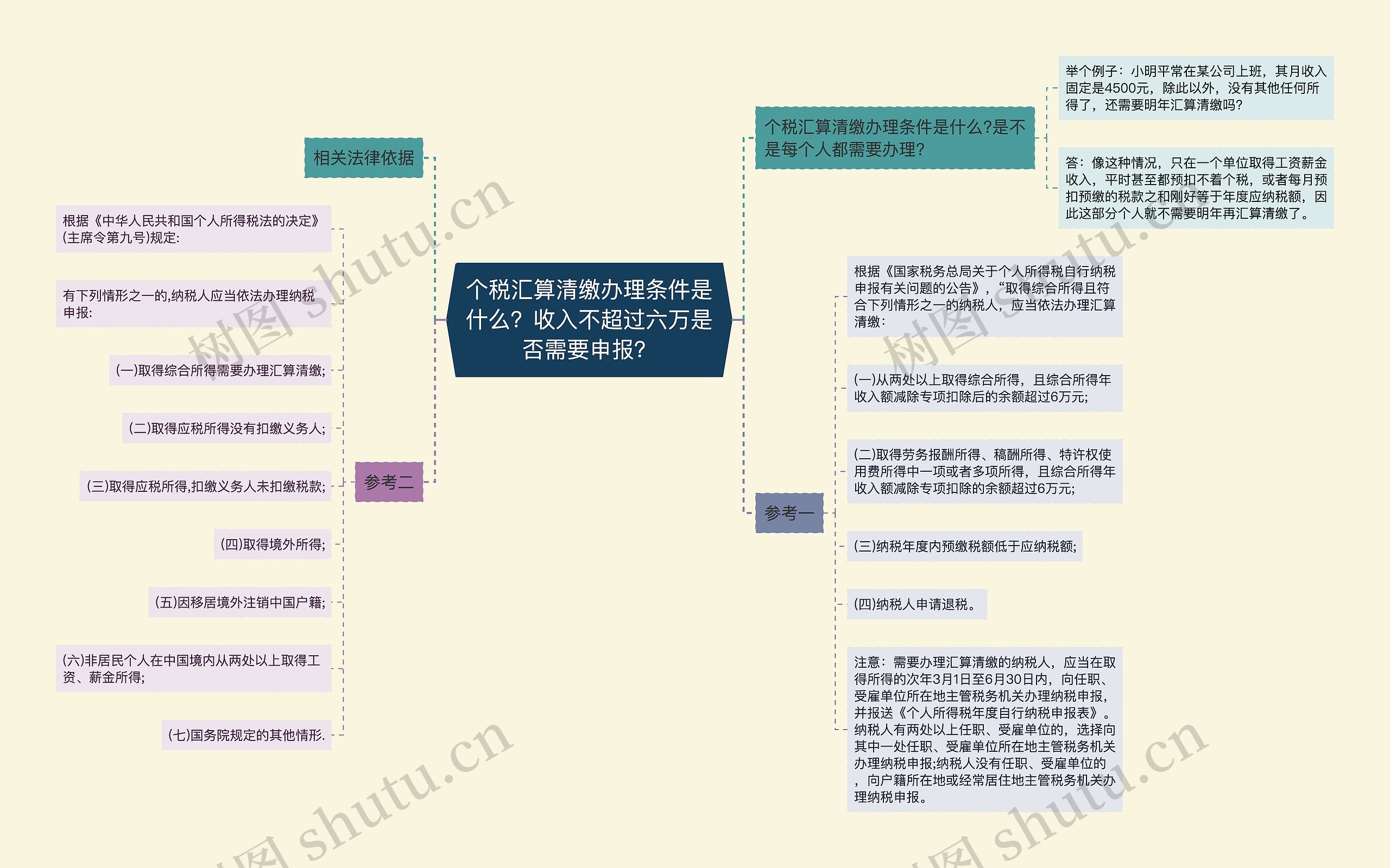This screenshot has height=868, width=1390.
Task: Click the answer note starting with 答：像这种情况
Action: coord(1196,188)
